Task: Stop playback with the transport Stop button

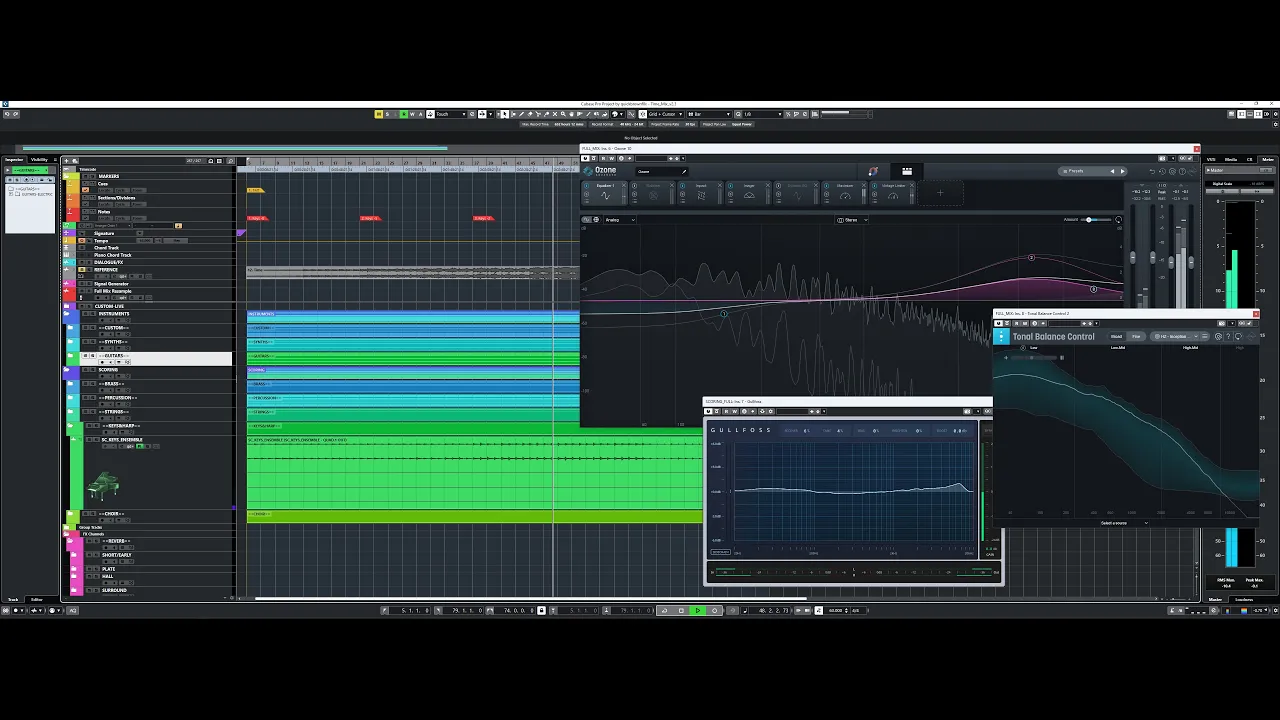Action: click(x=681, y=610)
